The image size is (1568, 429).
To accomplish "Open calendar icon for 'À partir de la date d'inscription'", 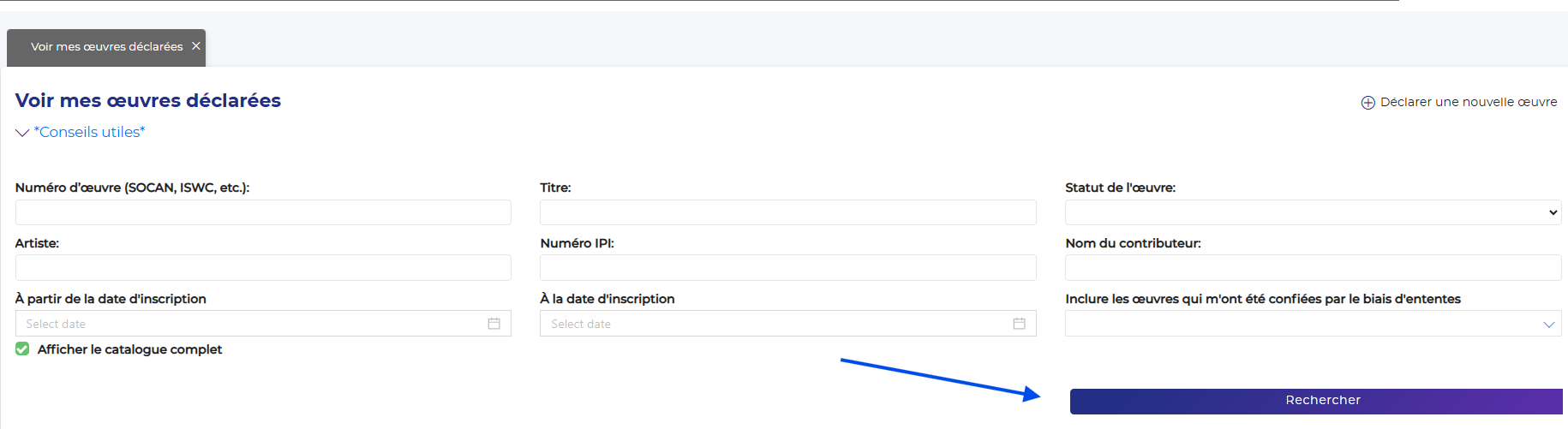I will [494, 324].
